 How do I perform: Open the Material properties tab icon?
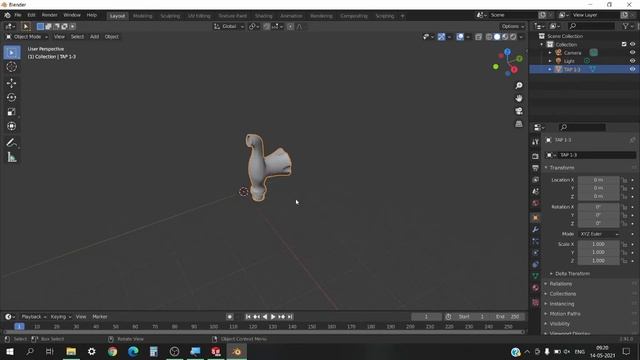tap(536, 287)
